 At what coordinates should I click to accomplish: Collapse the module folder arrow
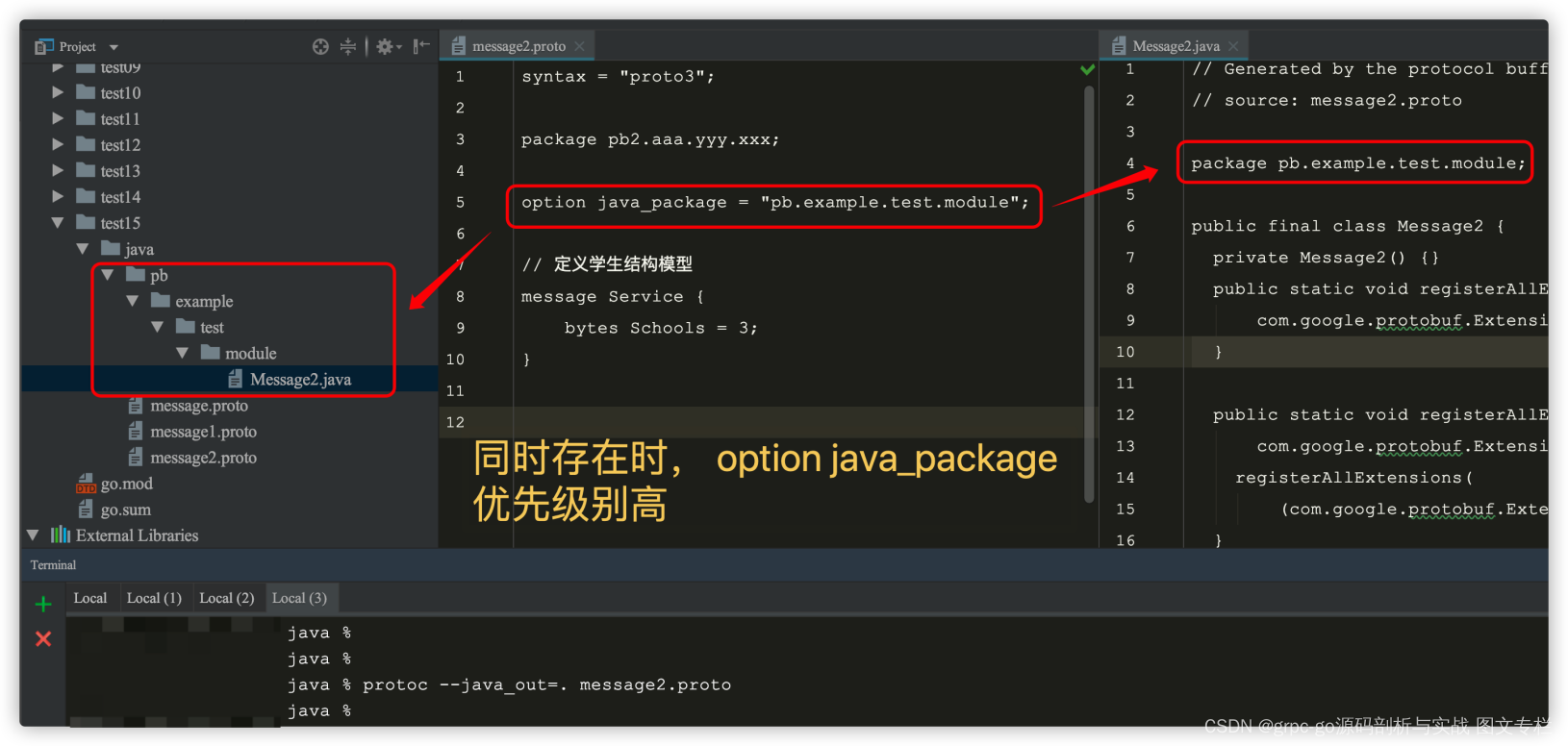[x=183, y=353]
